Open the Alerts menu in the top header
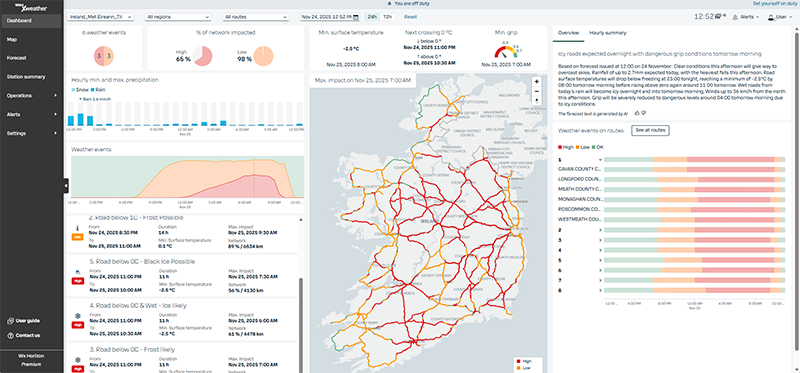This screenshot has height=373, width=800. pyautogui.click(x=745, y=17)
